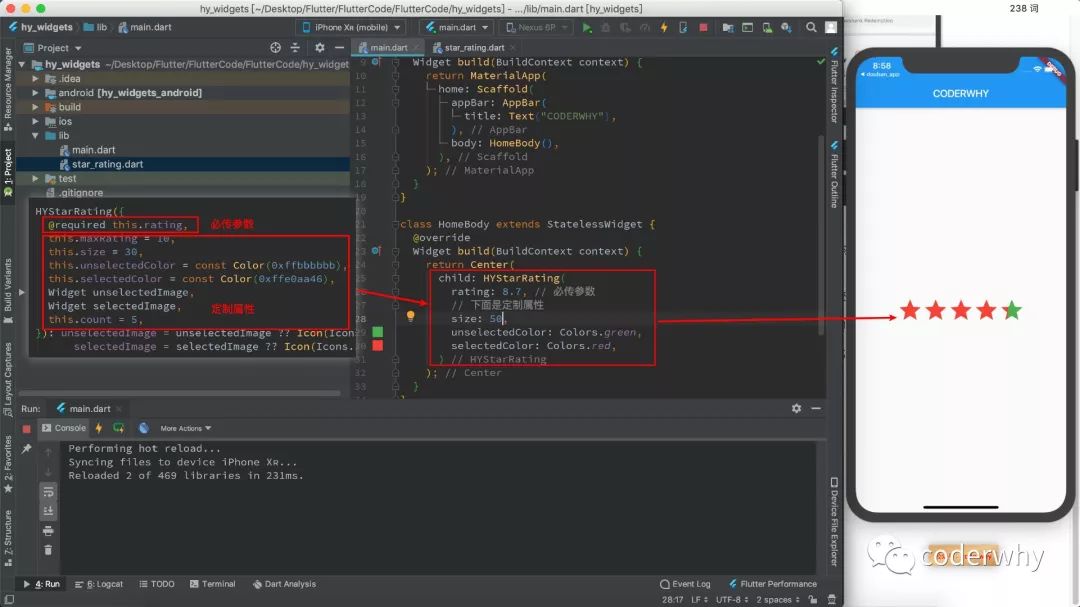
Task: Toggle the 1: Project tool window
Action: (x=8, y=172)
